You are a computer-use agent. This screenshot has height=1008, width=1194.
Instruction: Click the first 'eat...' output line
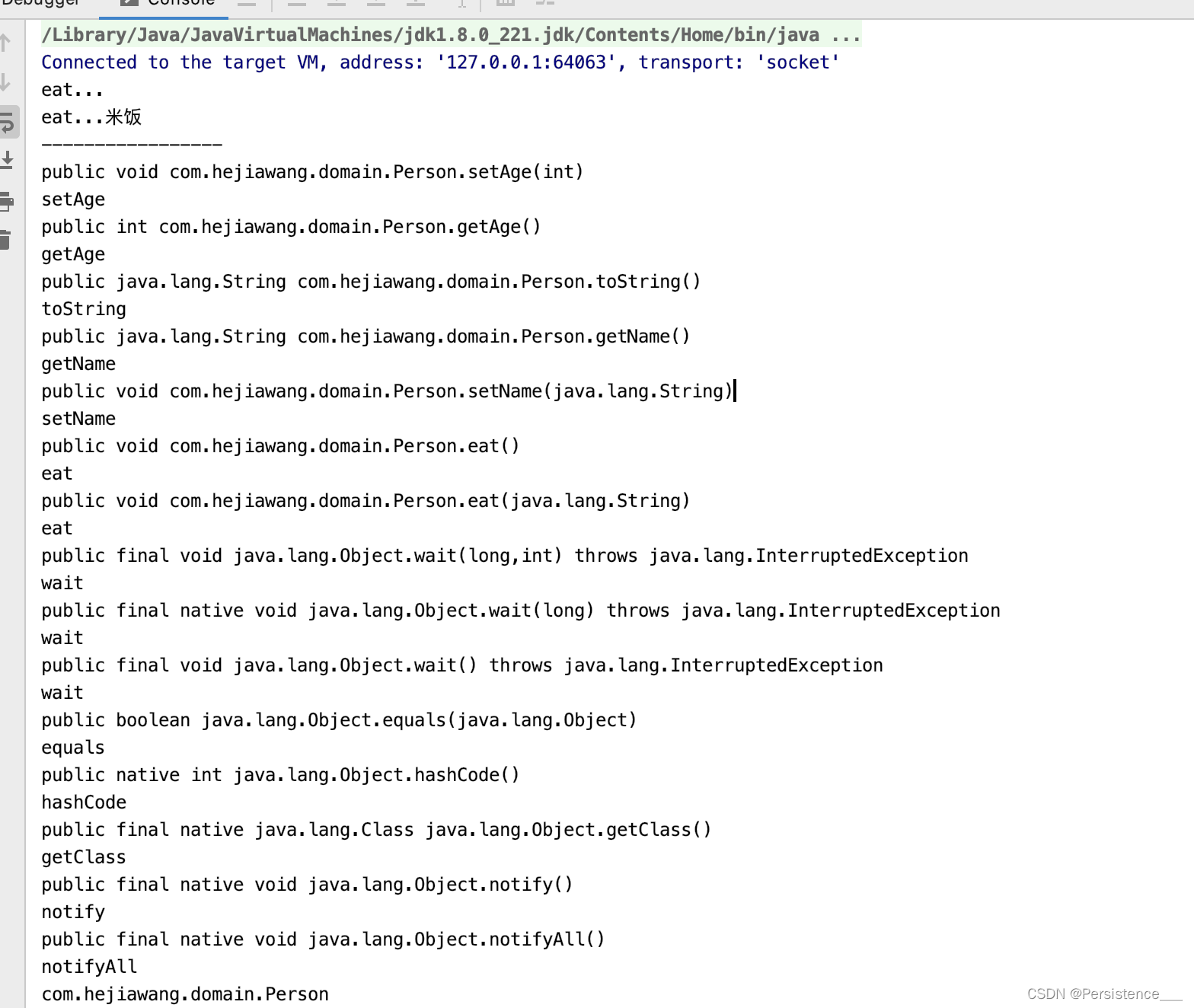coord(72,90)
